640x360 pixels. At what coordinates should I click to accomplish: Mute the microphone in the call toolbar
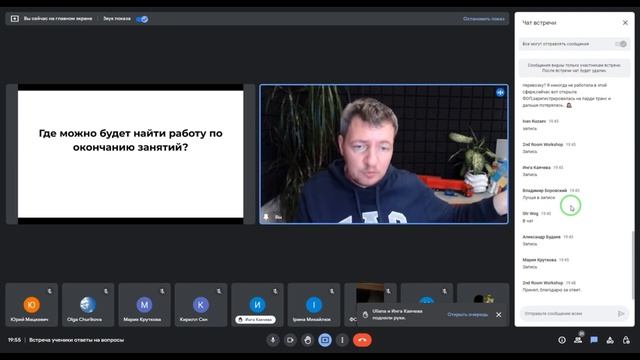point(273,340)
